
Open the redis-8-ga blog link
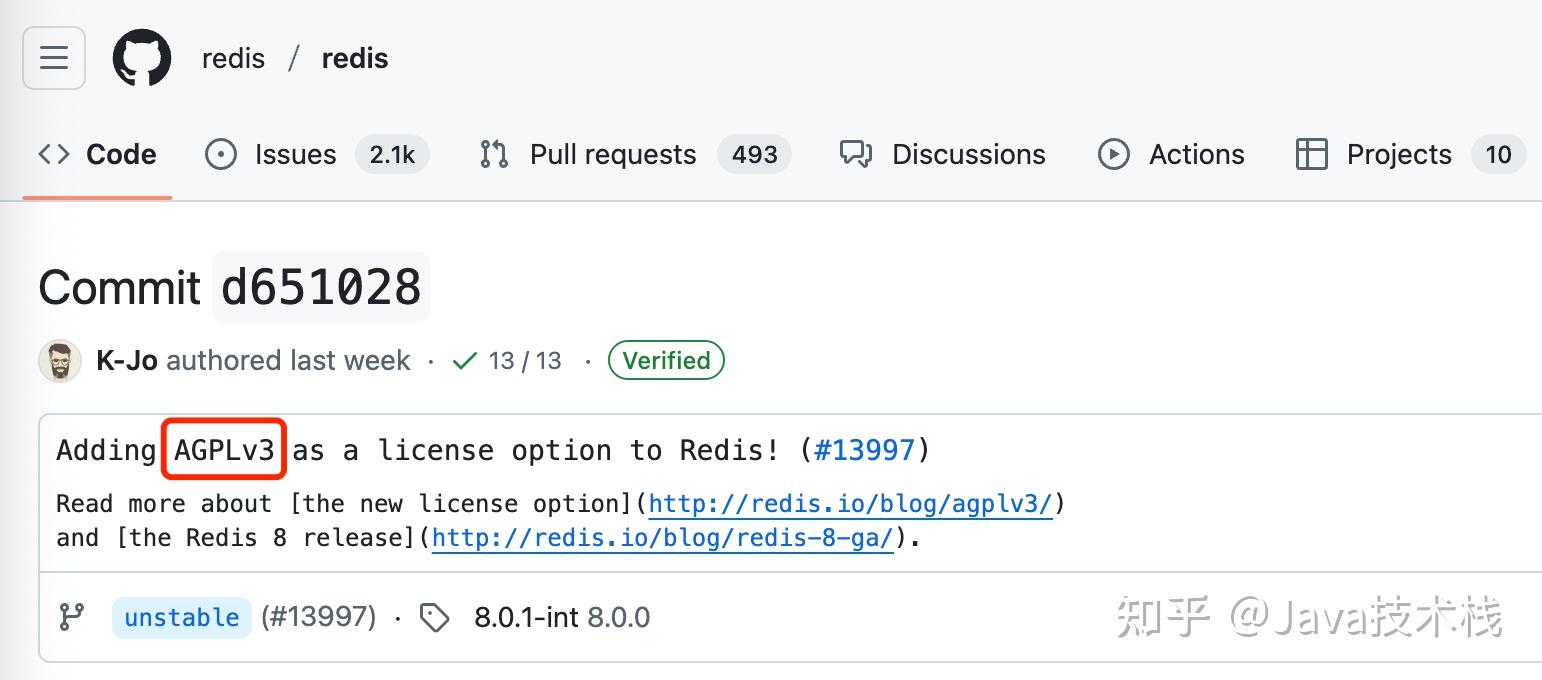663,538
